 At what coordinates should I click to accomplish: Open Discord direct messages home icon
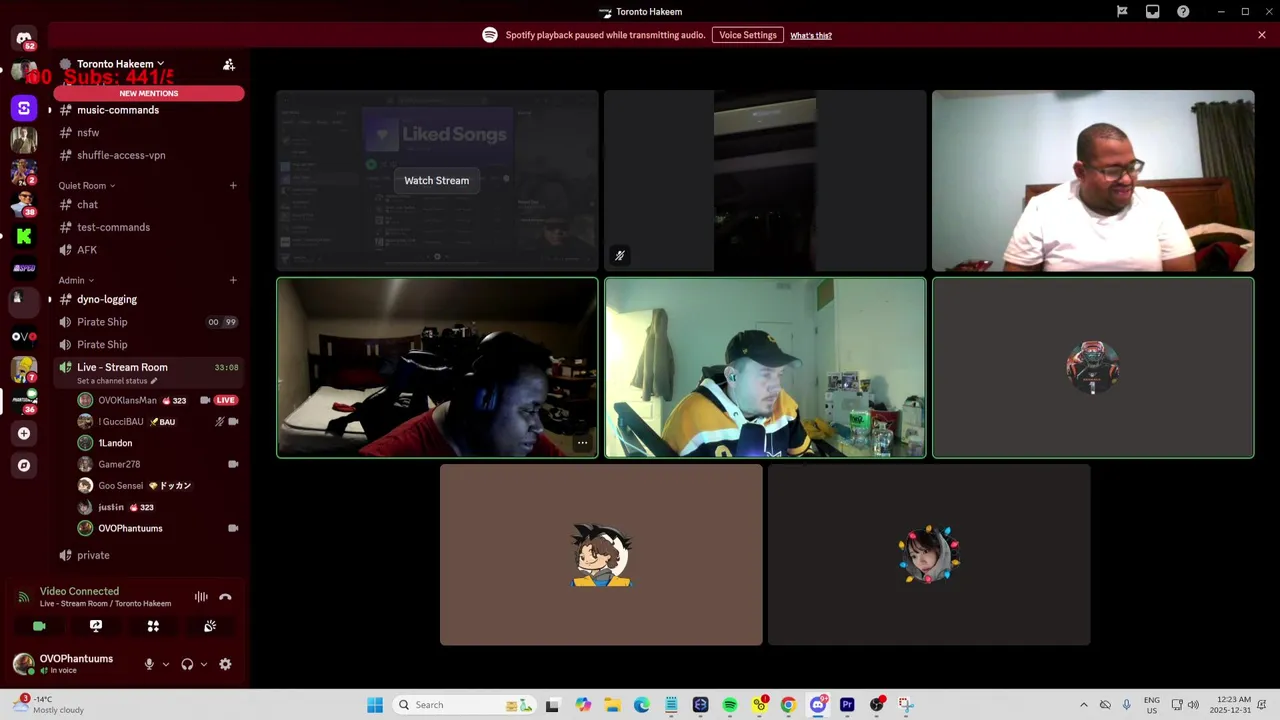tap(24, 39)
